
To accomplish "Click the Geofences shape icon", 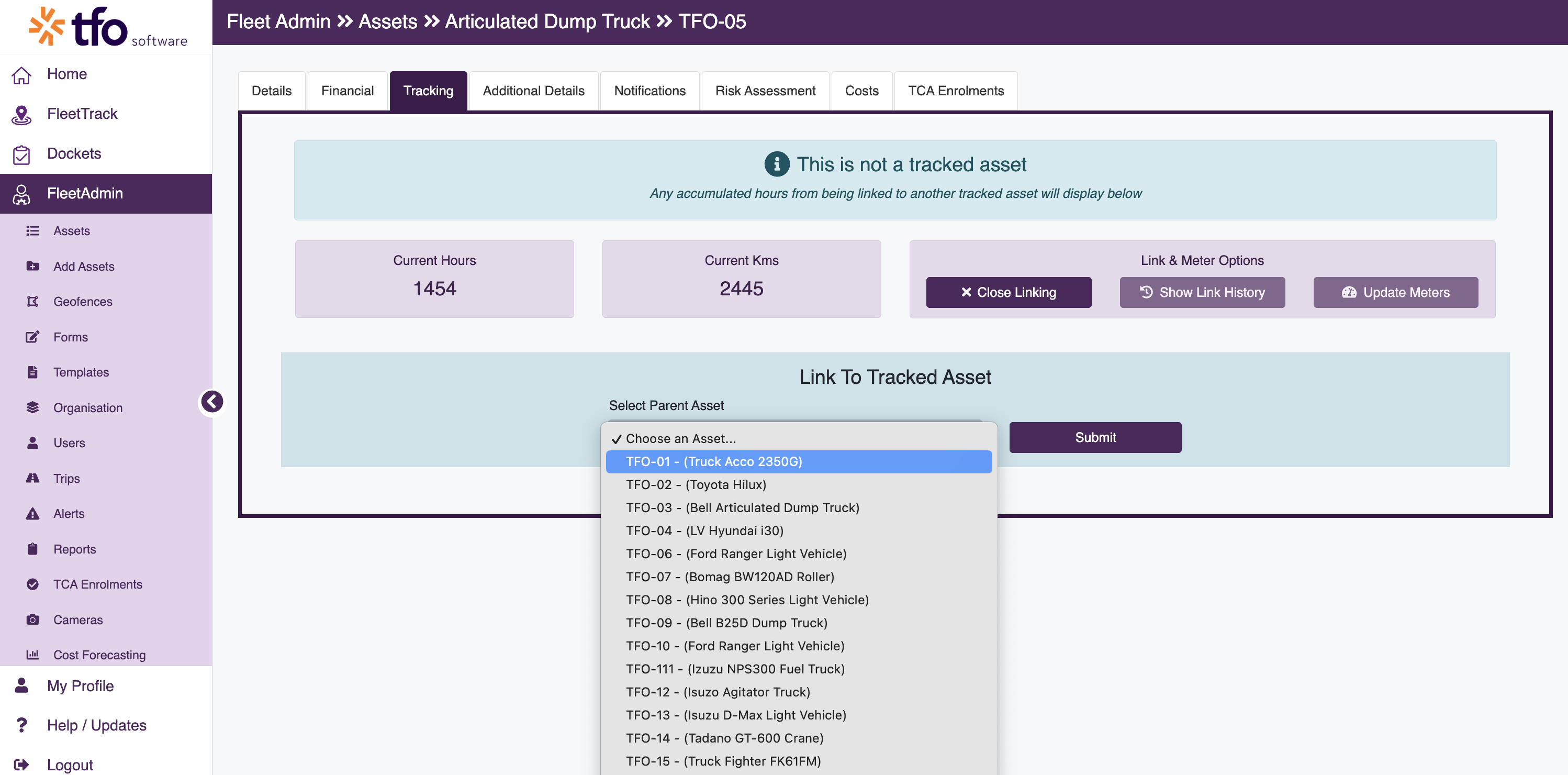I will click(x=32, y=301).
